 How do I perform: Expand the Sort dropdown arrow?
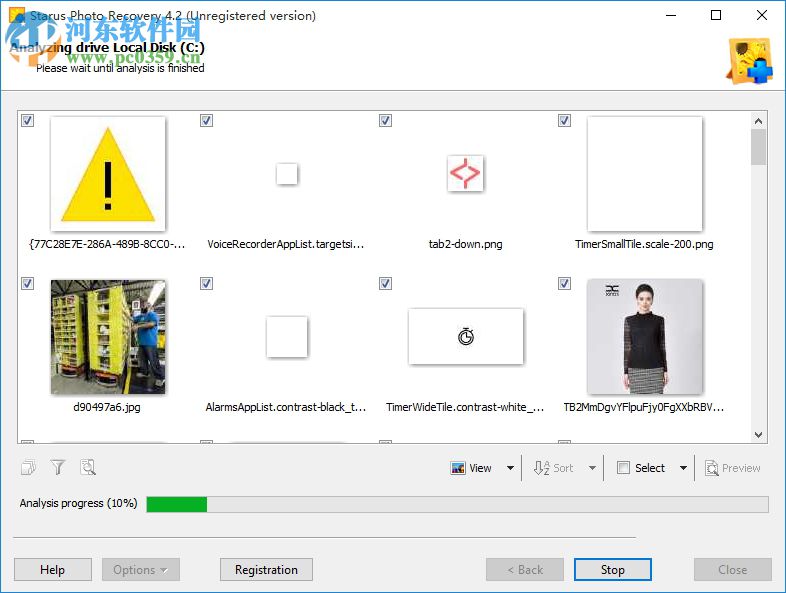pyautogui.click(x=592, y=468)
